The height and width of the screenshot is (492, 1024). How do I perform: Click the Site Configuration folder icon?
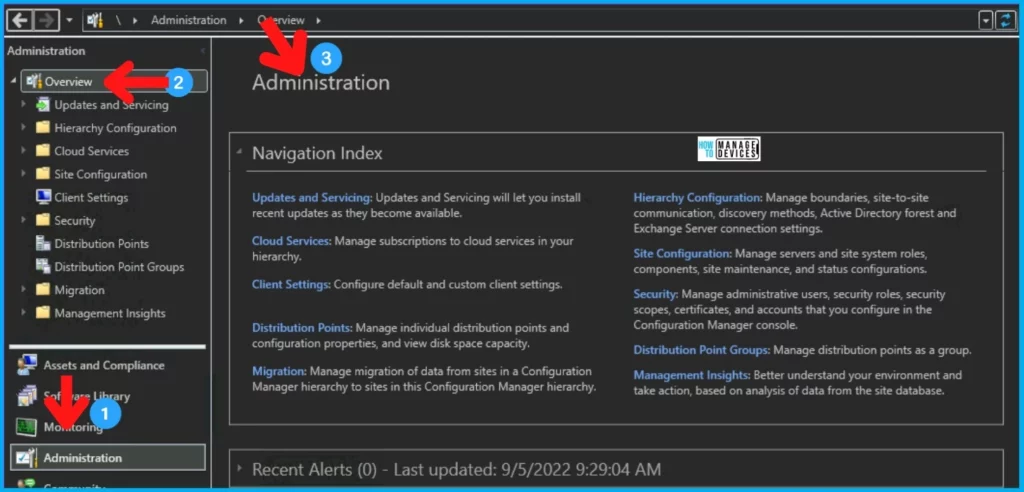tap(43, 174)
